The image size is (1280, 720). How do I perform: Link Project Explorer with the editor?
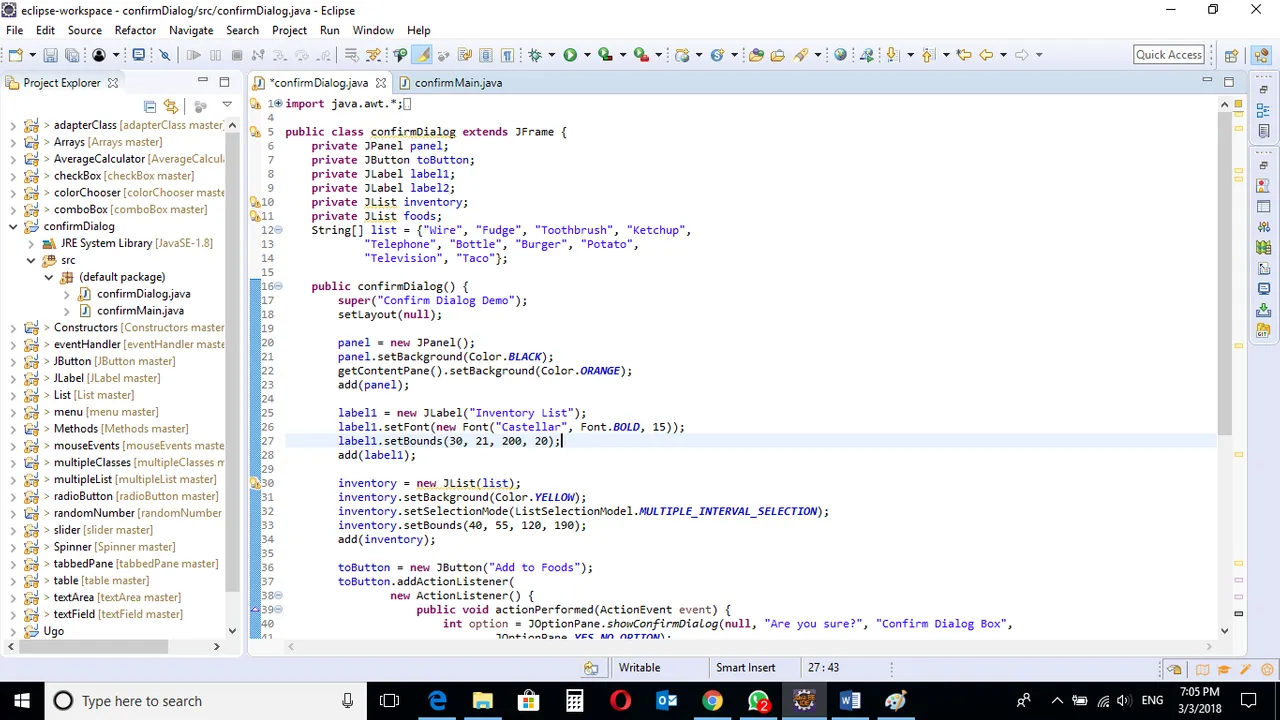coord(170,106)
